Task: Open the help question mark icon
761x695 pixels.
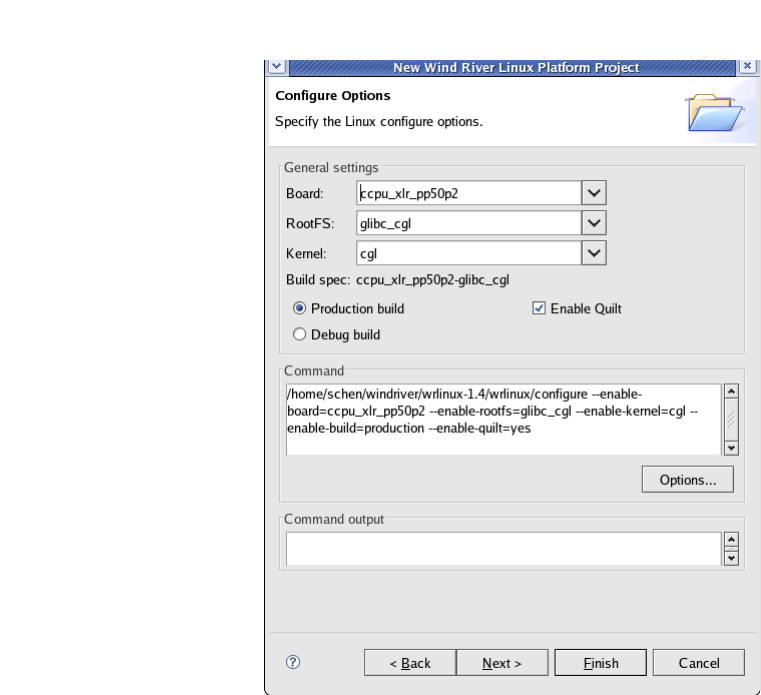Action: pyautogui.click(x=293, y=662)
